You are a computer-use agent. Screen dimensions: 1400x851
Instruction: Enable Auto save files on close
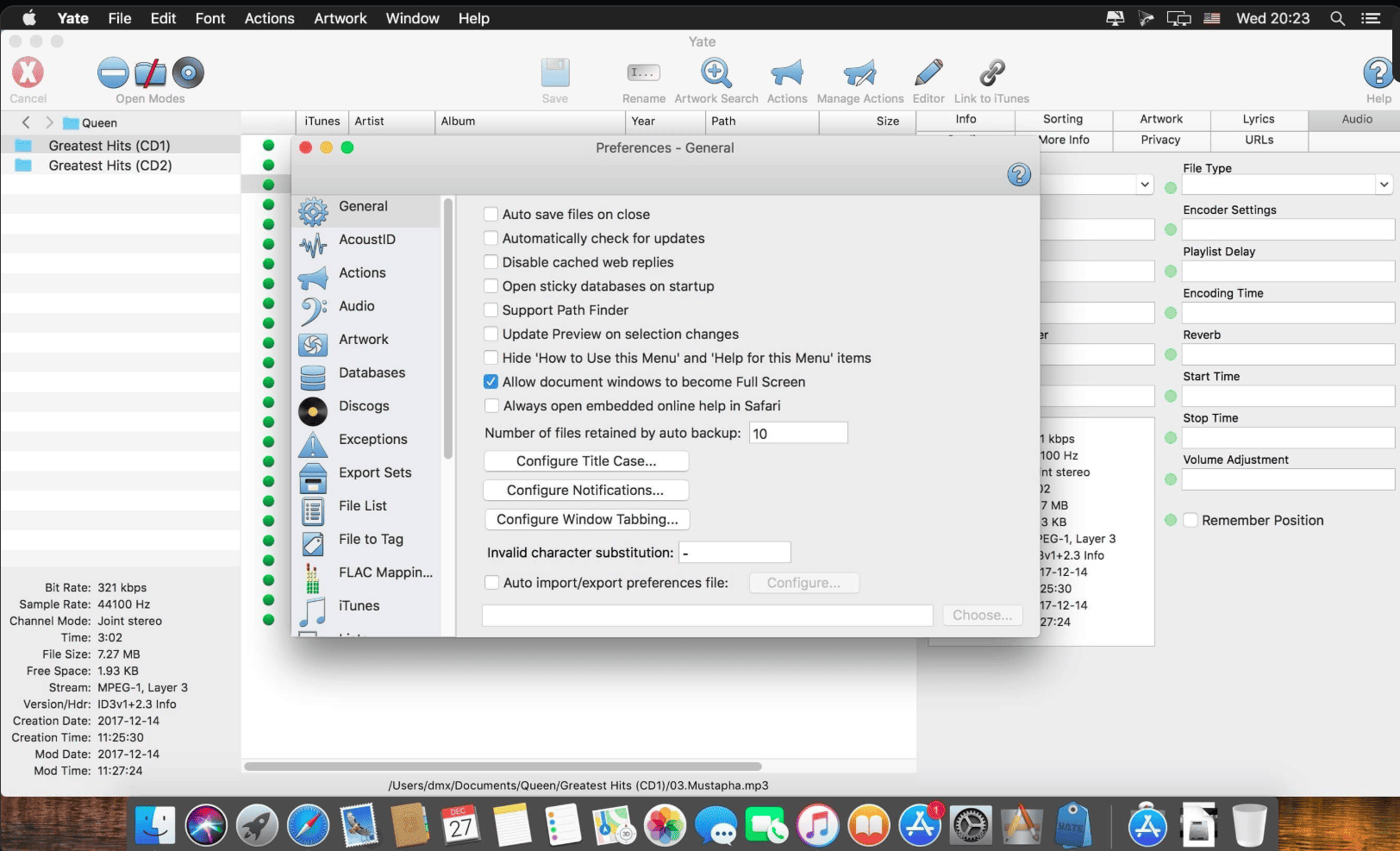coord(491,215)
